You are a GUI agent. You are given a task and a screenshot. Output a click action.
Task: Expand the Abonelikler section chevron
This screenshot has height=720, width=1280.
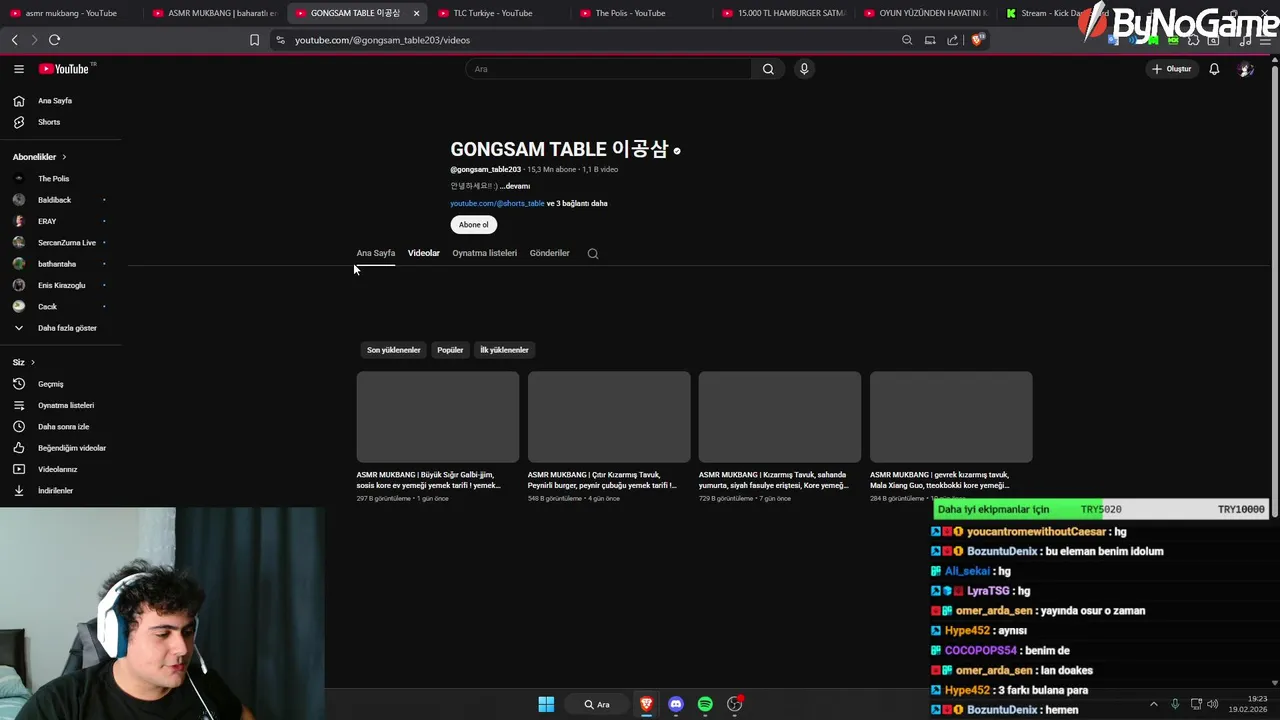[64, 157]
